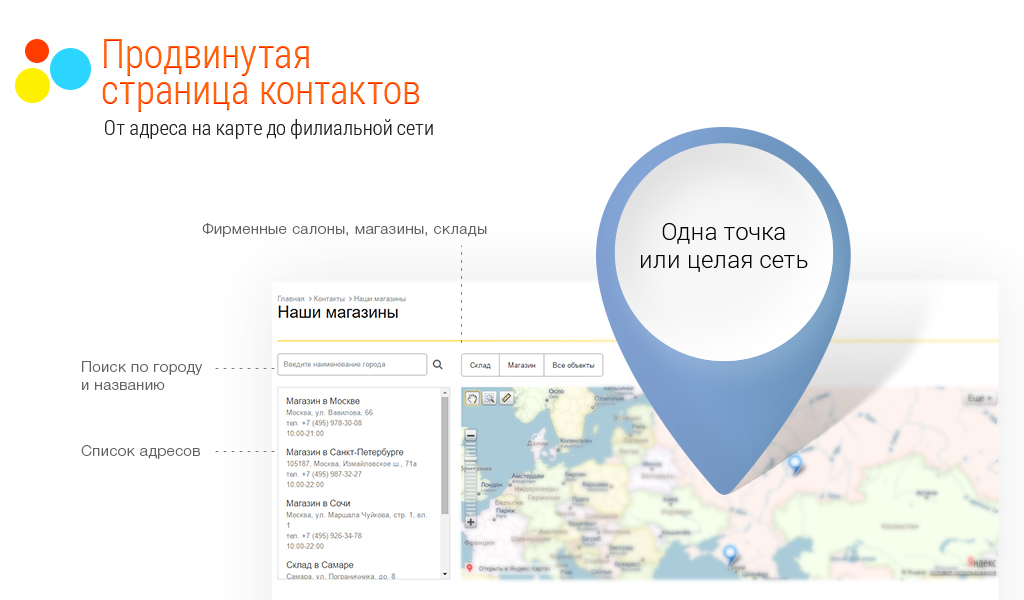The height and width of the screenshot is (600, 1024).
Task: Click the address 105187, Москва, Измайловское ш., 71а
Action: click(351, 464)
